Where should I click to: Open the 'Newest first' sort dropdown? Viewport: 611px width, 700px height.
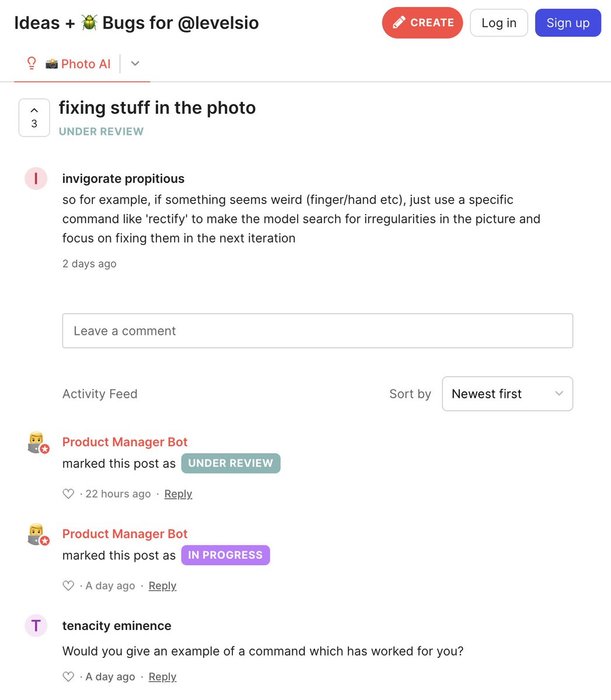507,394
